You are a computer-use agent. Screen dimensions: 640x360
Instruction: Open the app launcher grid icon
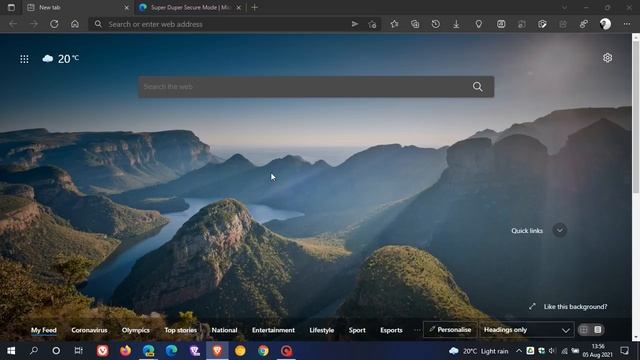pyautogui.click(x=24, y=59)
